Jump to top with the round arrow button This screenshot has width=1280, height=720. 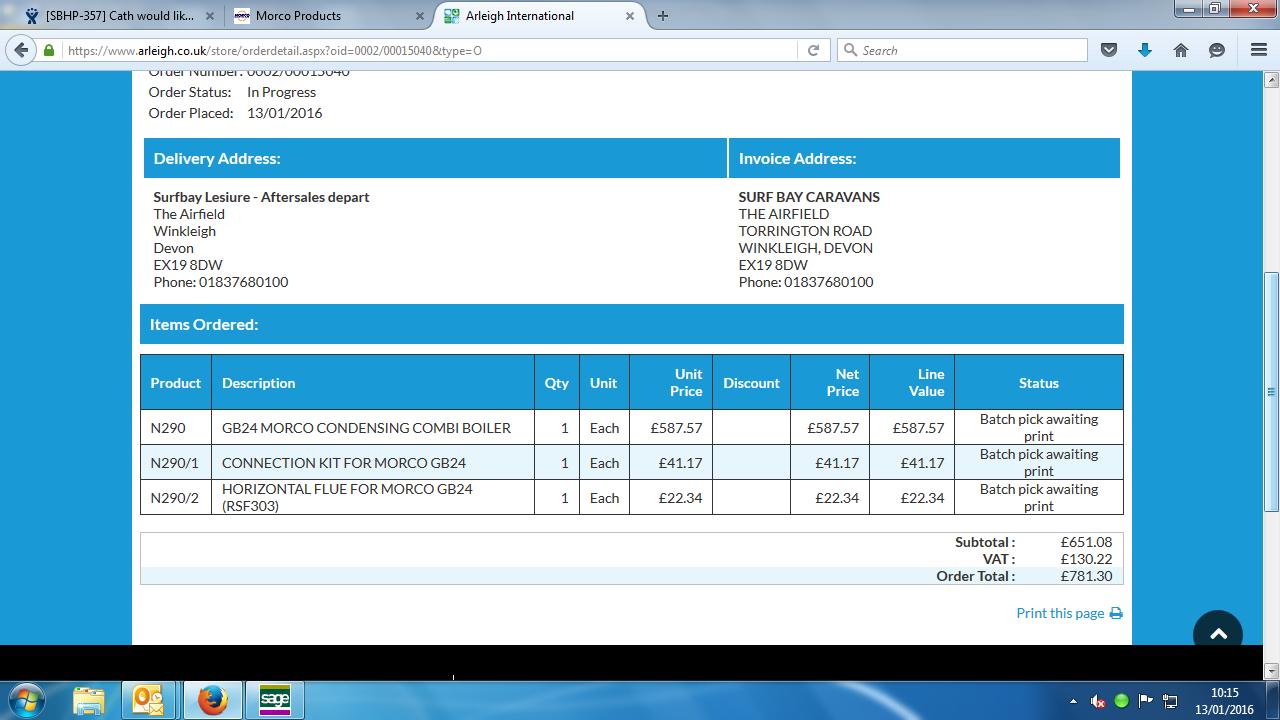1218,635
